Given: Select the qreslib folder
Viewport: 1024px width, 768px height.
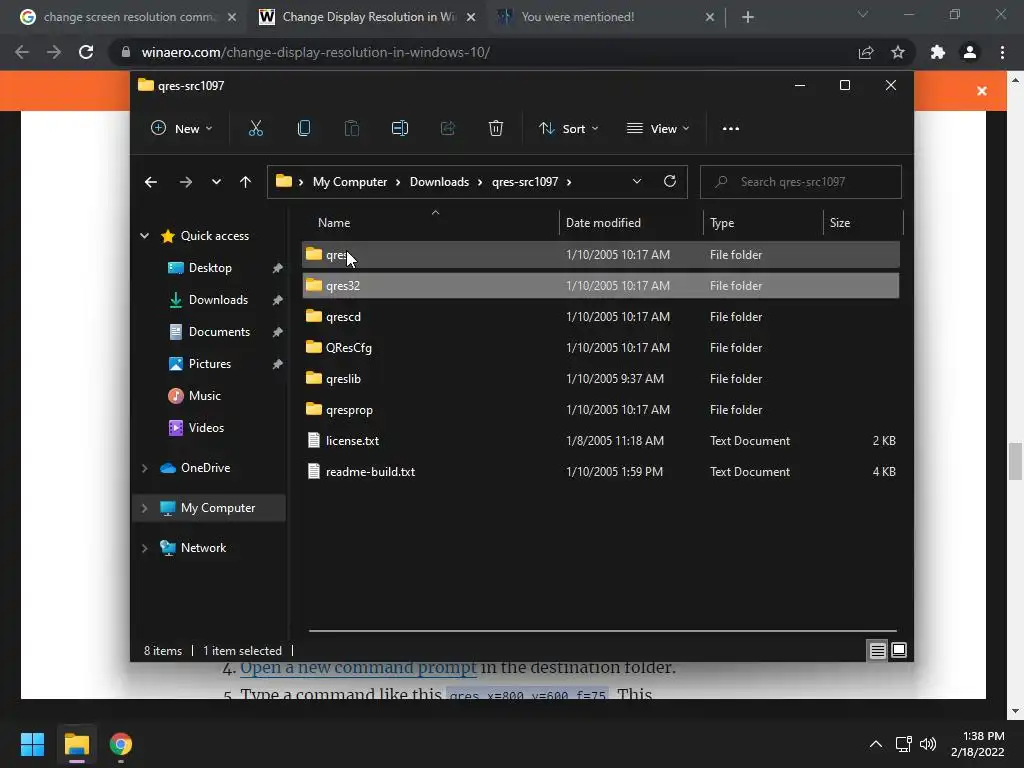Looking at the screenshot, I should coord(601,379).
